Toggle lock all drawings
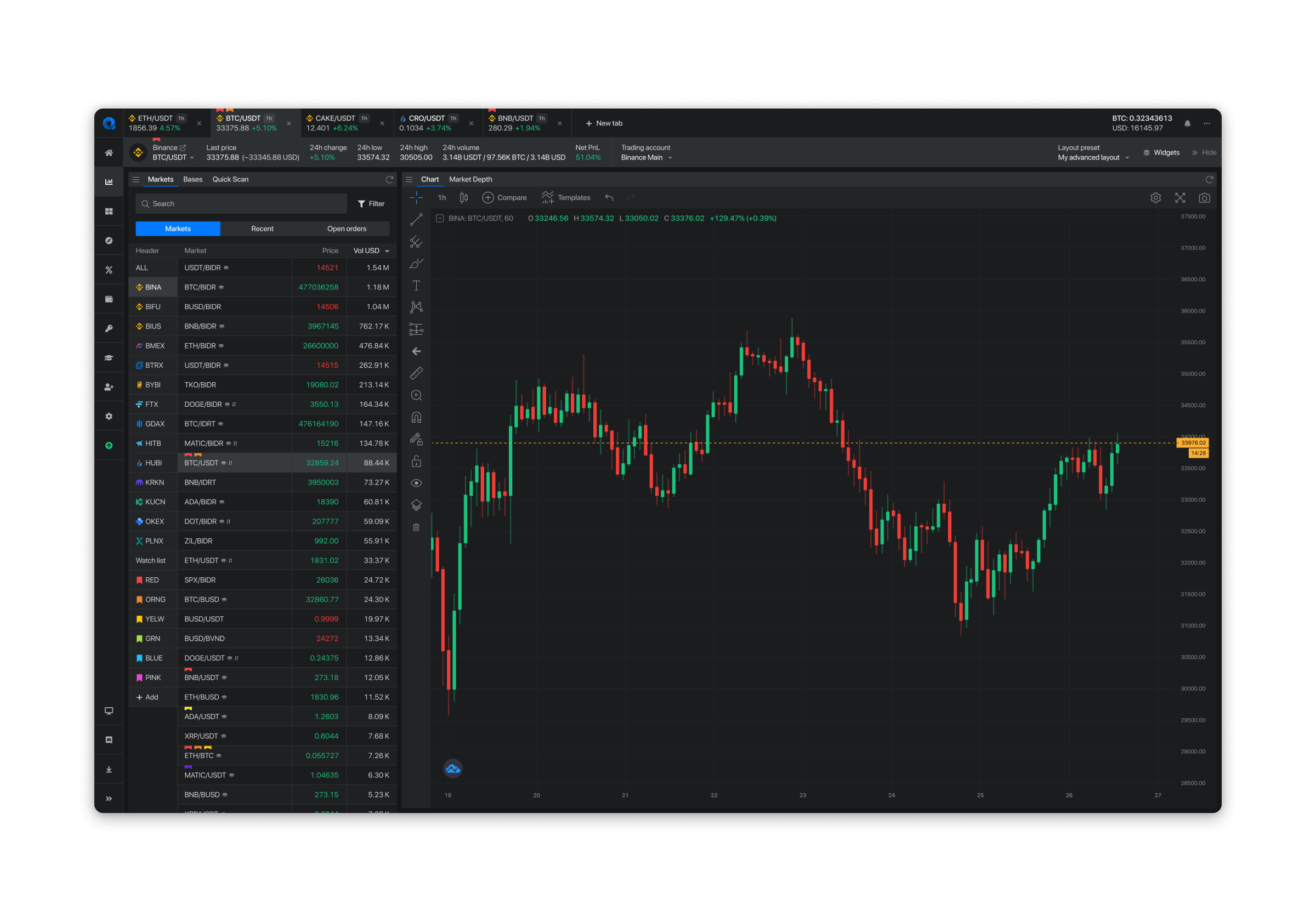The height and width of the screenshot is (921, 1316). pyautogui.click(x=416, y=462)
